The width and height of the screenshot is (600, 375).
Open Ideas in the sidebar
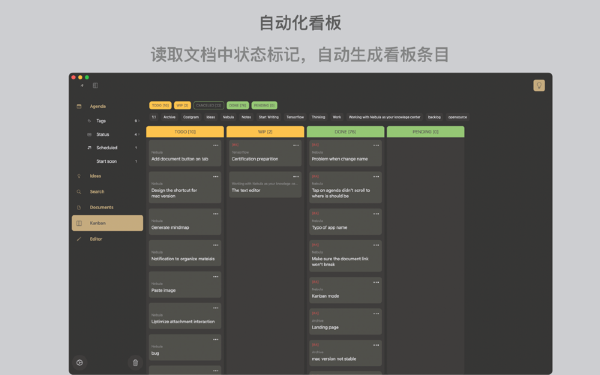point(95,176)
